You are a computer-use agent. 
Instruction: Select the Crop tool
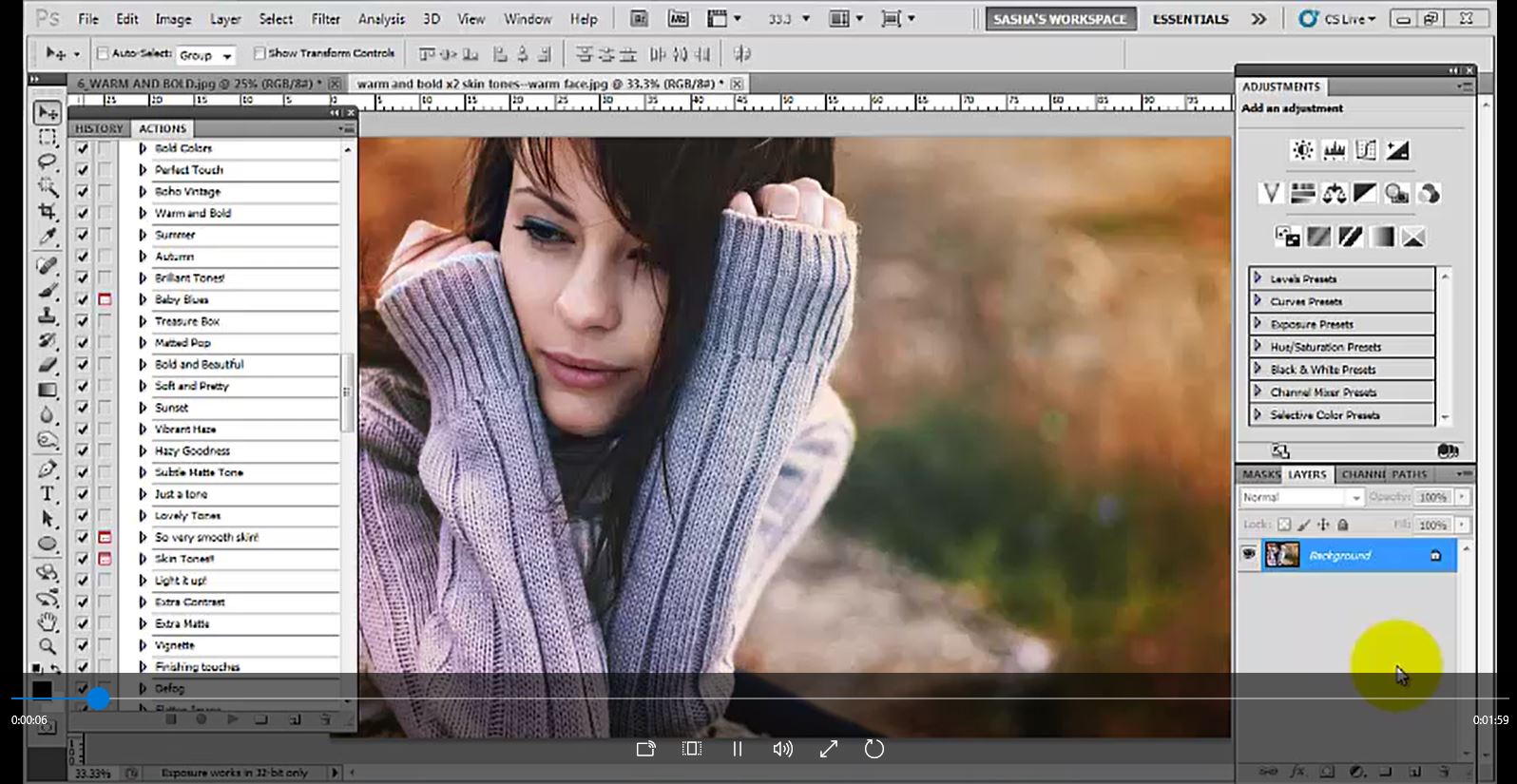(x=47, y=211)
